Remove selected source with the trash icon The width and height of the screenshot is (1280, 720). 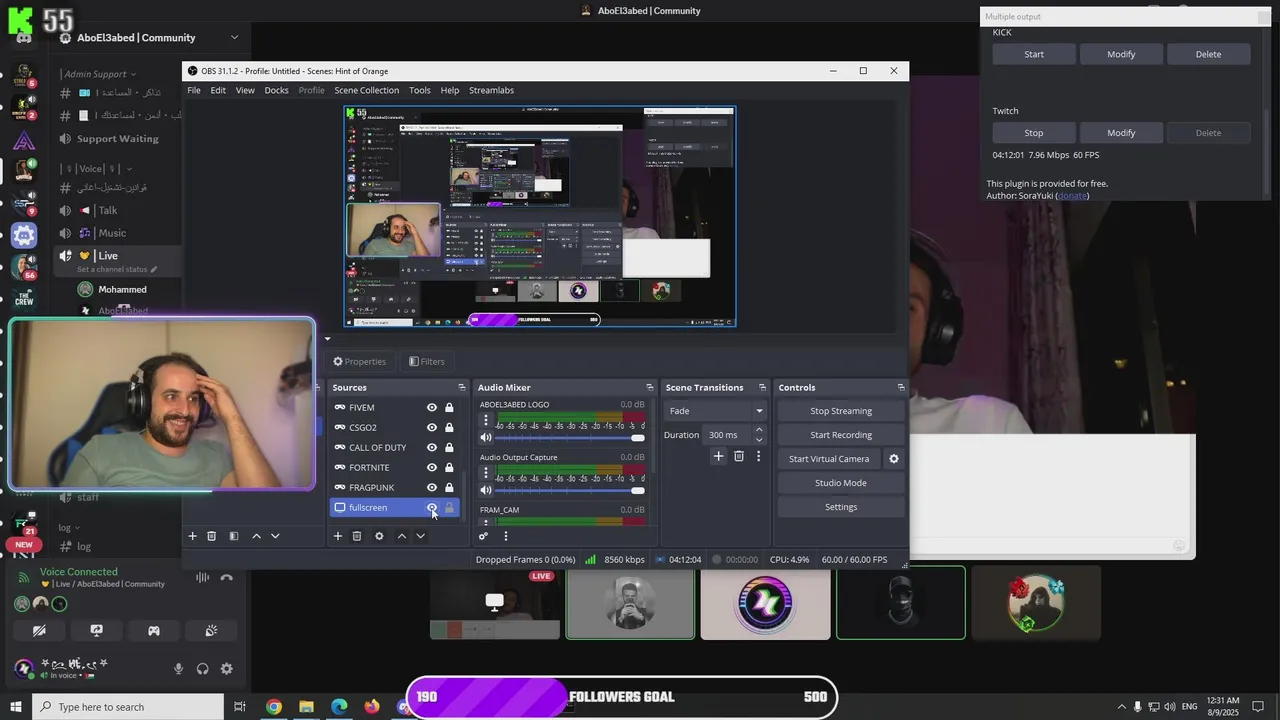tap(357, 536)
